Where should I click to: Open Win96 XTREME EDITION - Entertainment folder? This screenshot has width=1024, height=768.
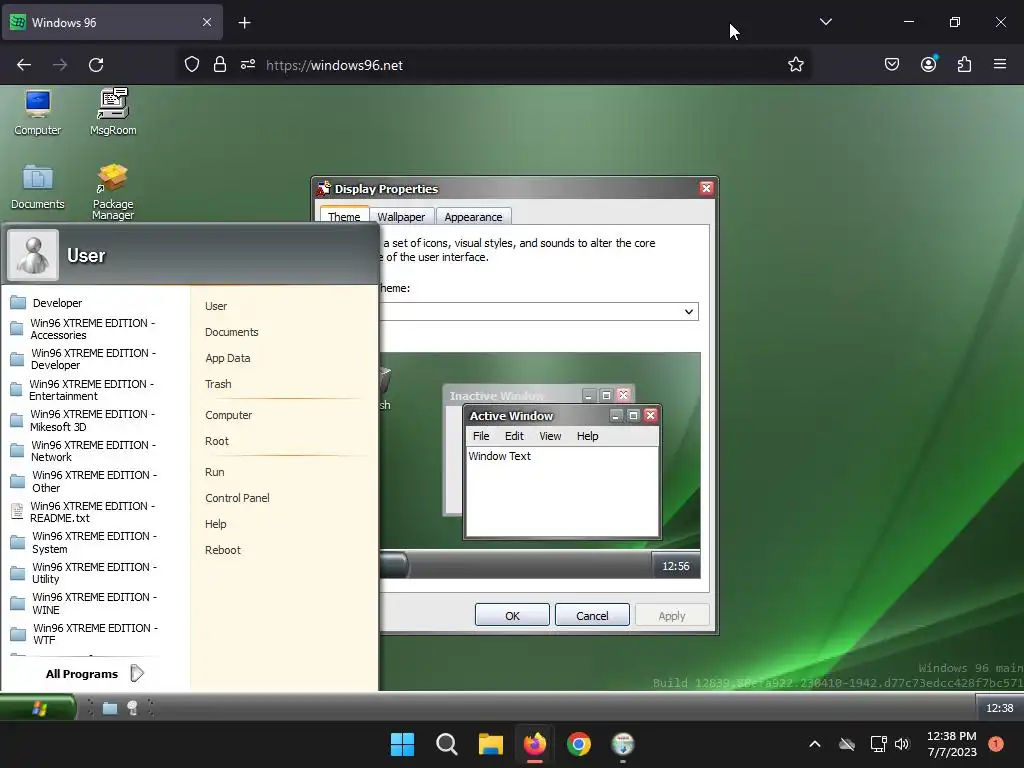pyautogui.click(x=84, y=390)
